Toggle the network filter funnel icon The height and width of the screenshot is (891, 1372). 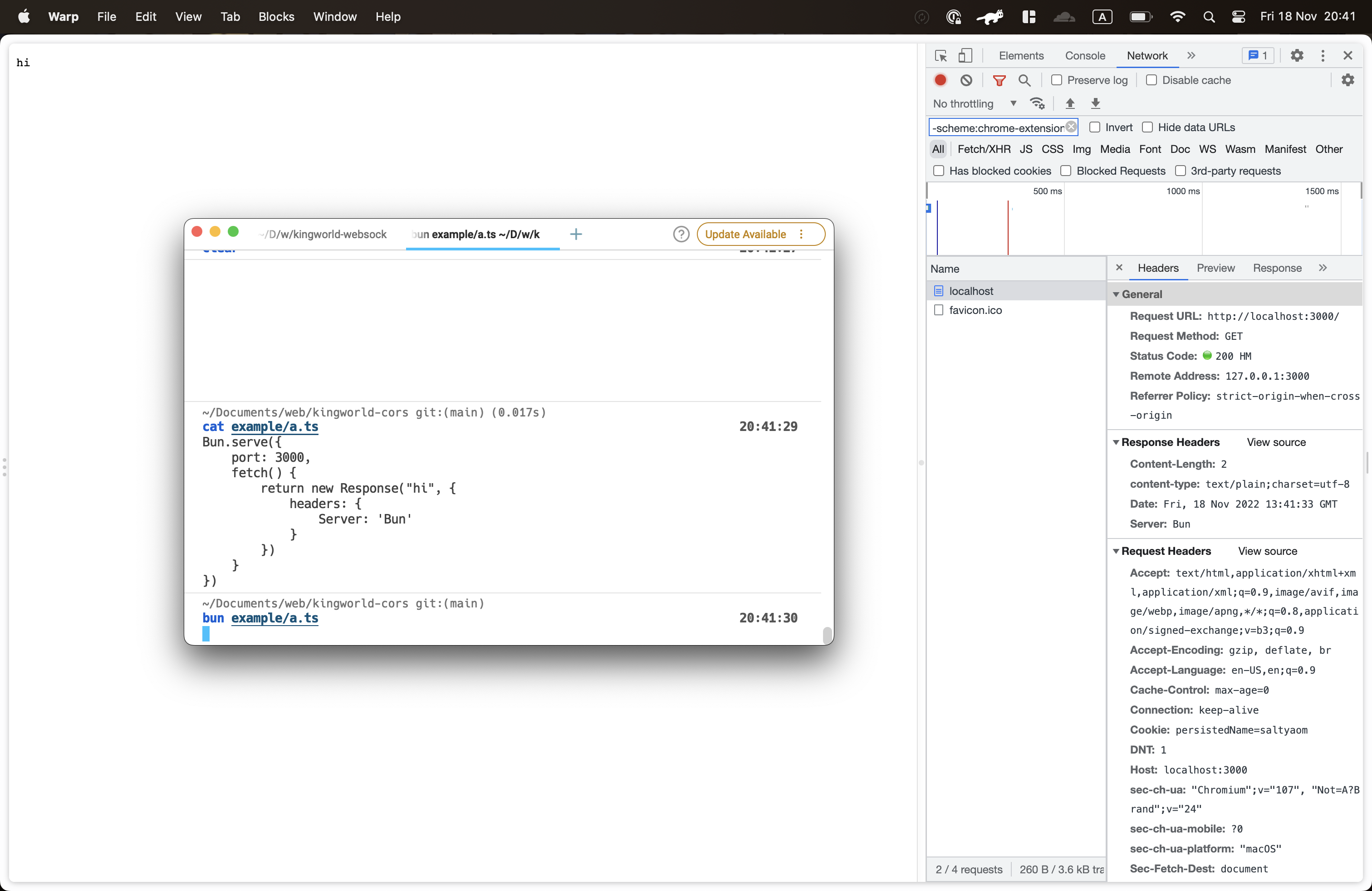(999, 80)
